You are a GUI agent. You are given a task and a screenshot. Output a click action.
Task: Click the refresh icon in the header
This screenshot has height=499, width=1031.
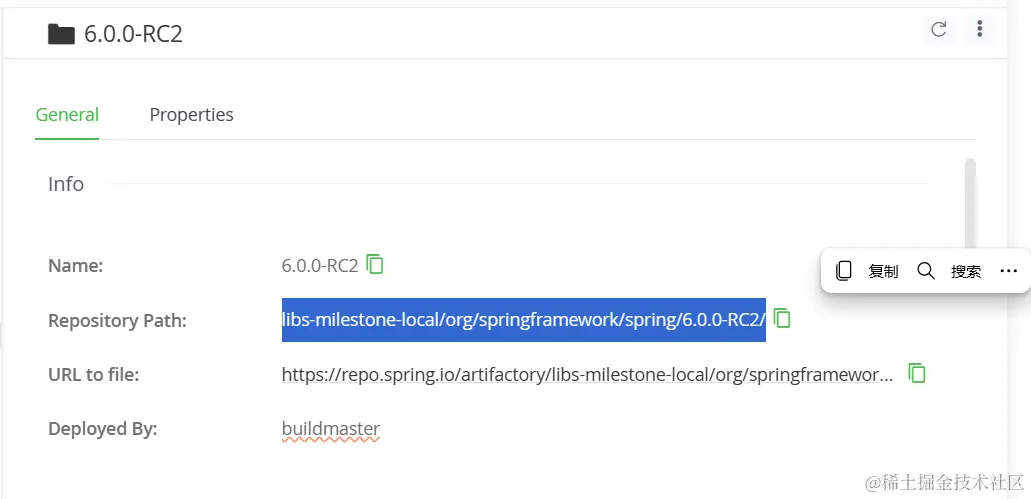tap(938, 30)
